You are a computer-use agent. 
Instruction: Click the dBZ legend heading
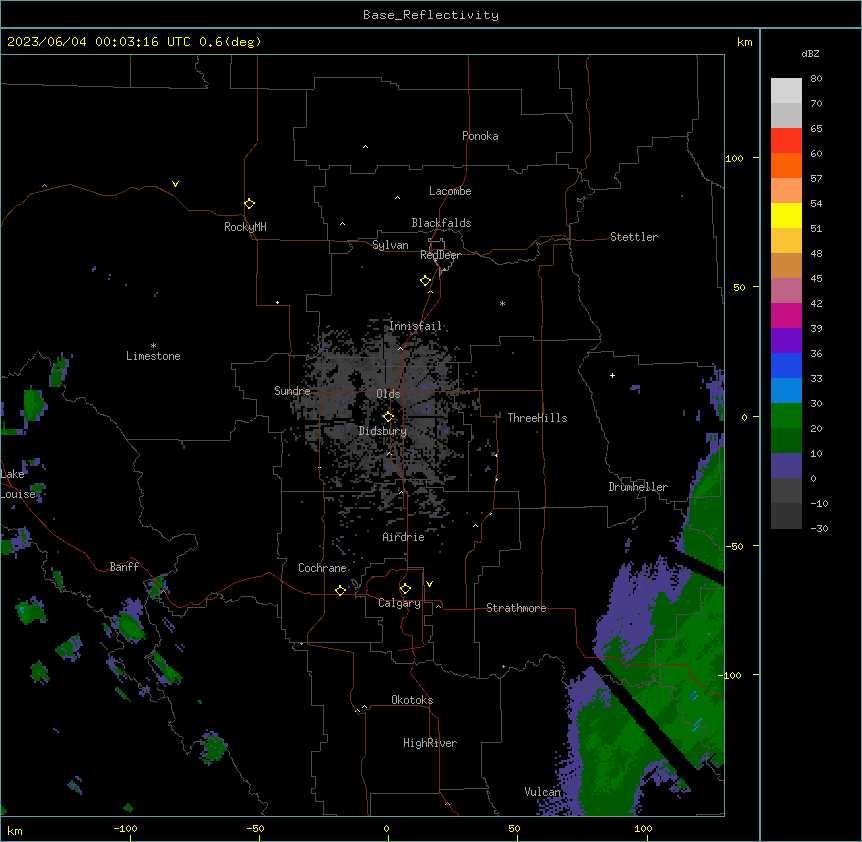pos(810,54)
